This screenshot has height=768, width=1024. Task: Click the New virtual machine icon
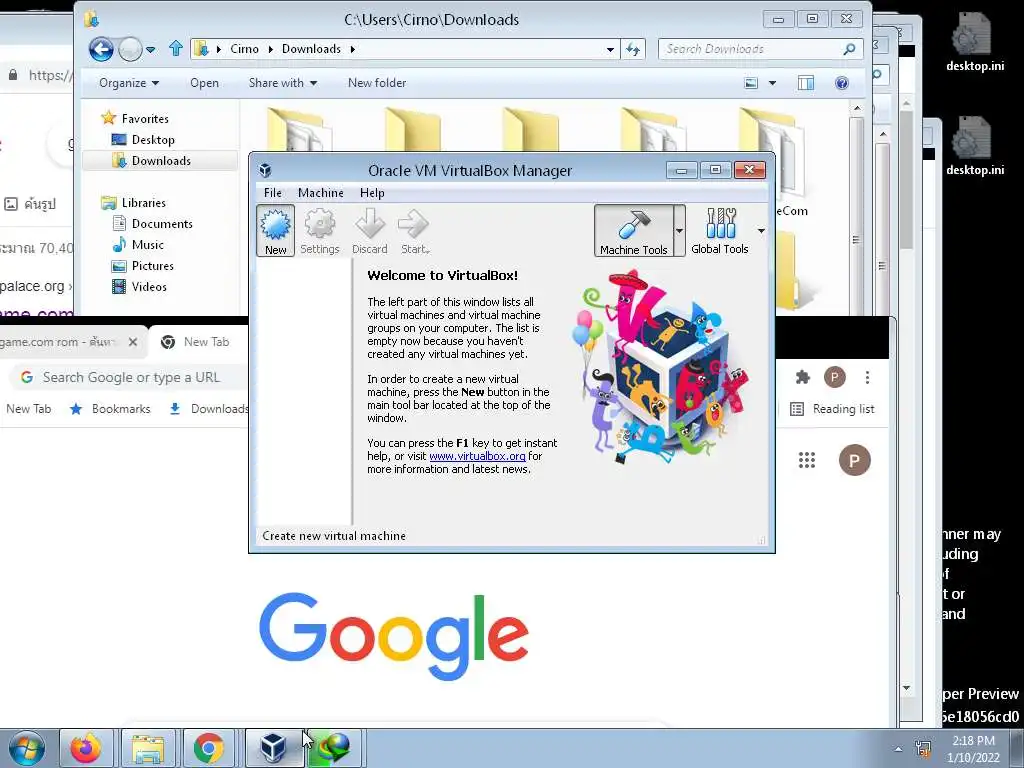(276, 231)
